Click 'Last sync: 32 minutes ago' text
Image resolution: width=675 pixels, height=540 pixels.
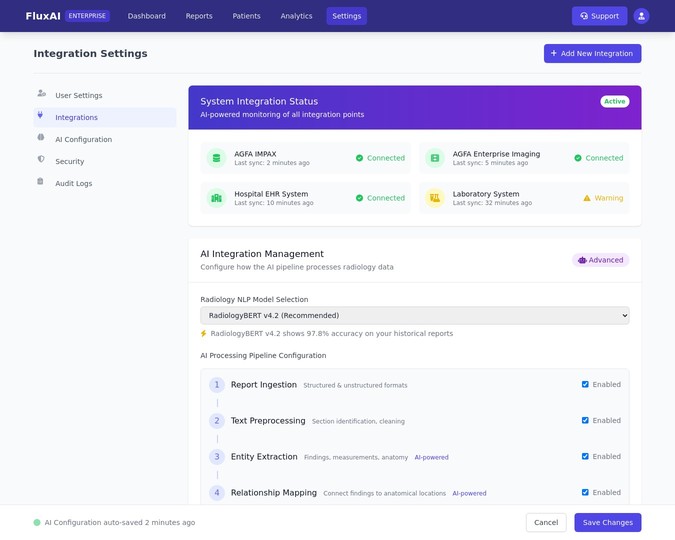(492, 203)
